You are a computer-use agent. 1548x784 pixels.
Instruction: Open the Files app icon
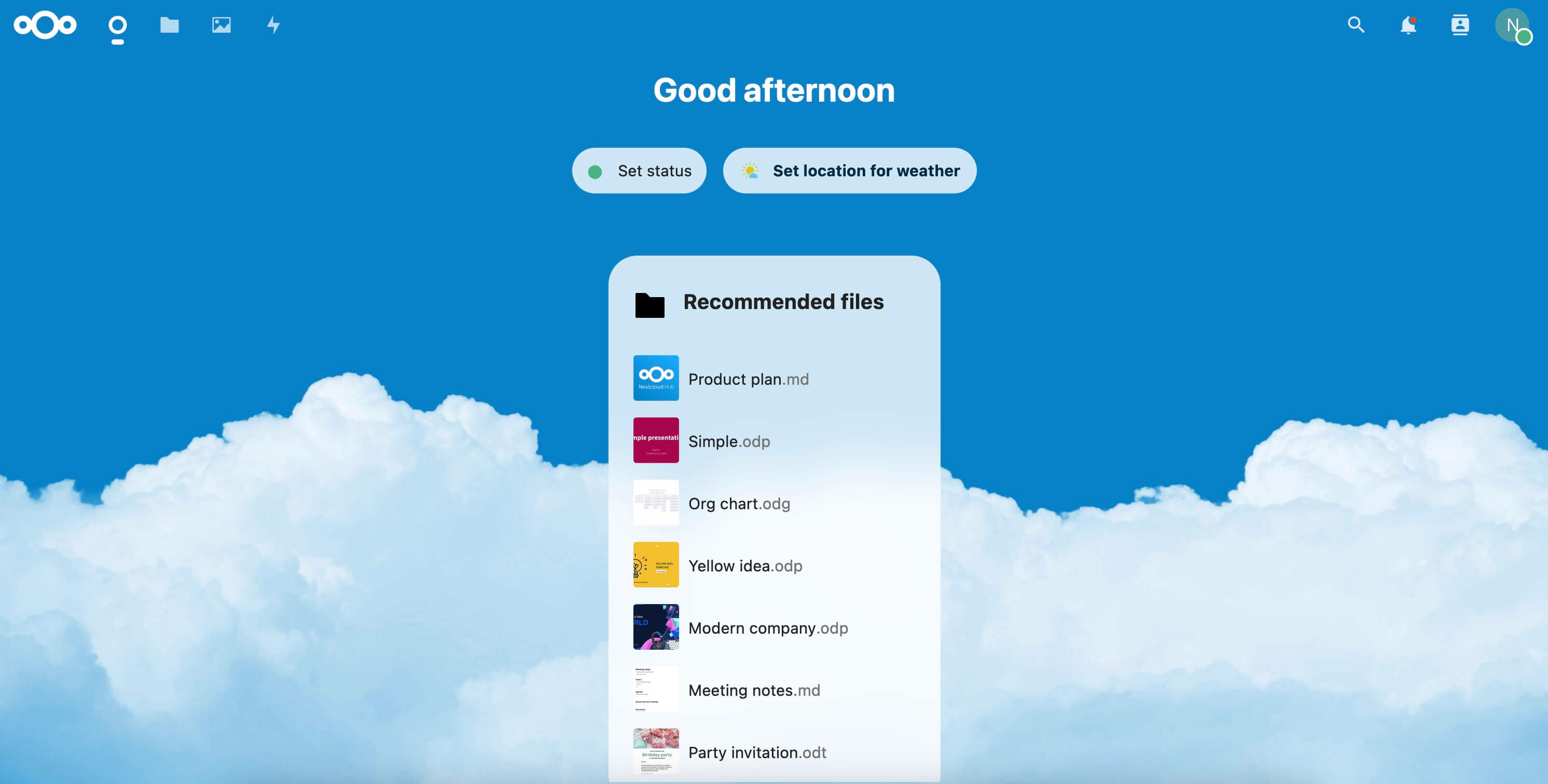(169, 24)
